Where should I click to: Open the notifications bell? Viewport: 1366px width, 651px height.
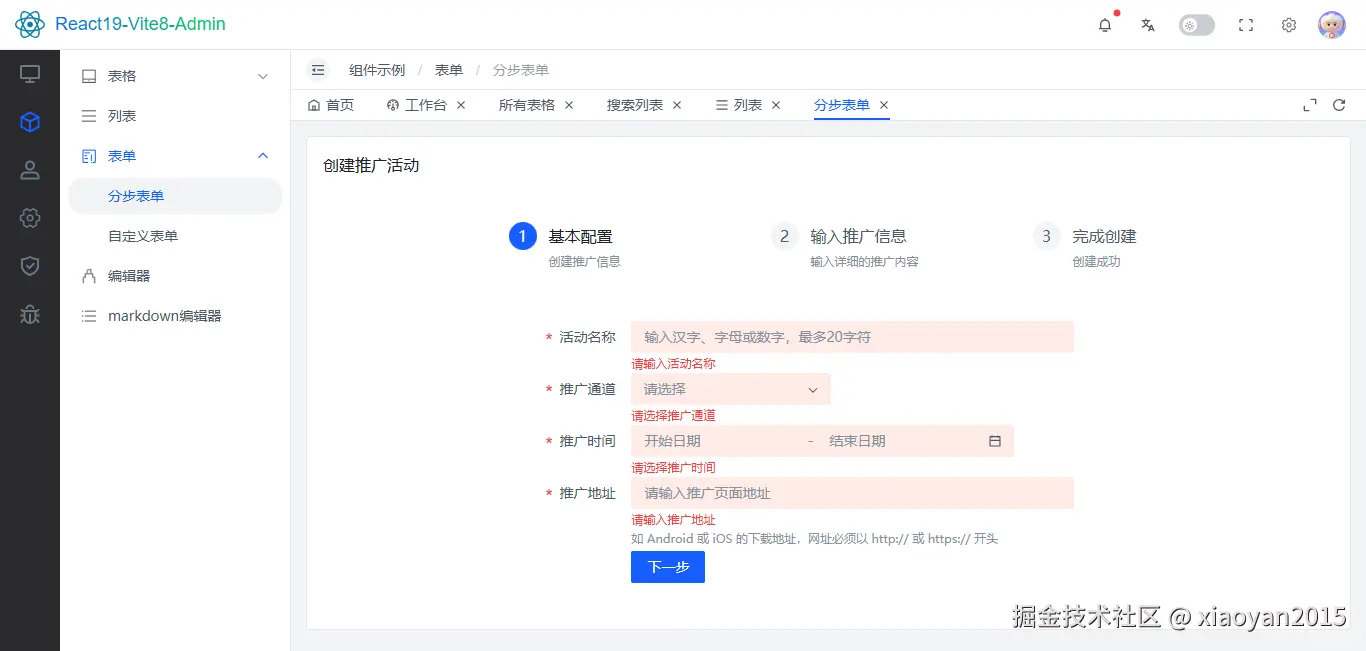click(x=1105, y=25)
